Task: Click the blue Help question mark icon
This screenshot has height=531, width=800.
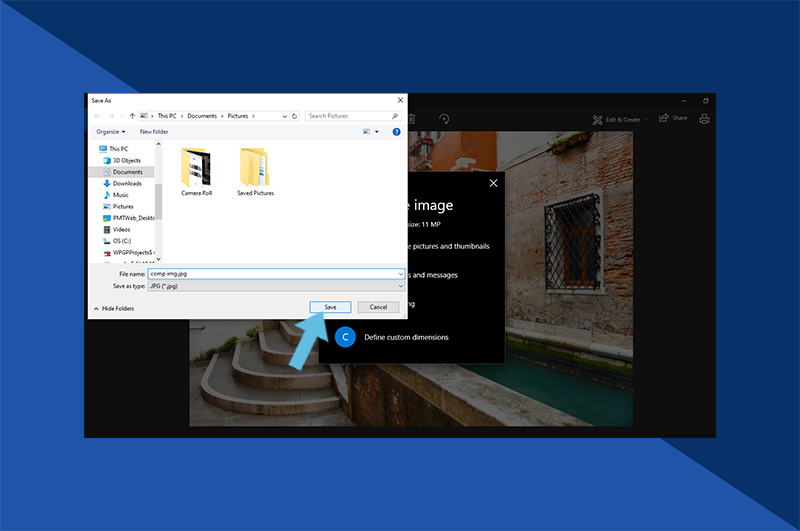Action: tap(397, 132)
